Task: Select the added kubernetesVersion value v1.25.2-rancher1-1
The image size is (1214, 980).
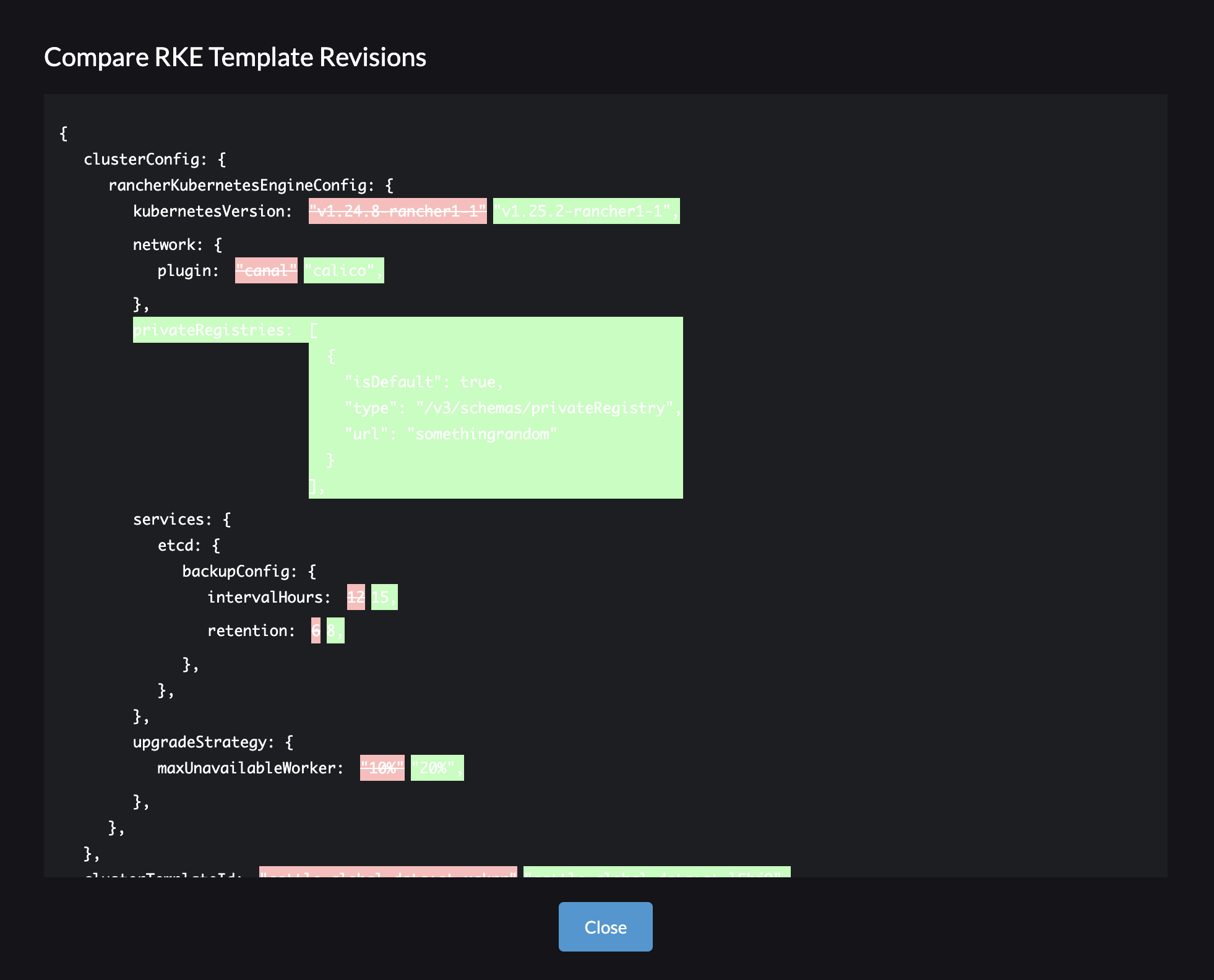Action: [x=585, y=212]
